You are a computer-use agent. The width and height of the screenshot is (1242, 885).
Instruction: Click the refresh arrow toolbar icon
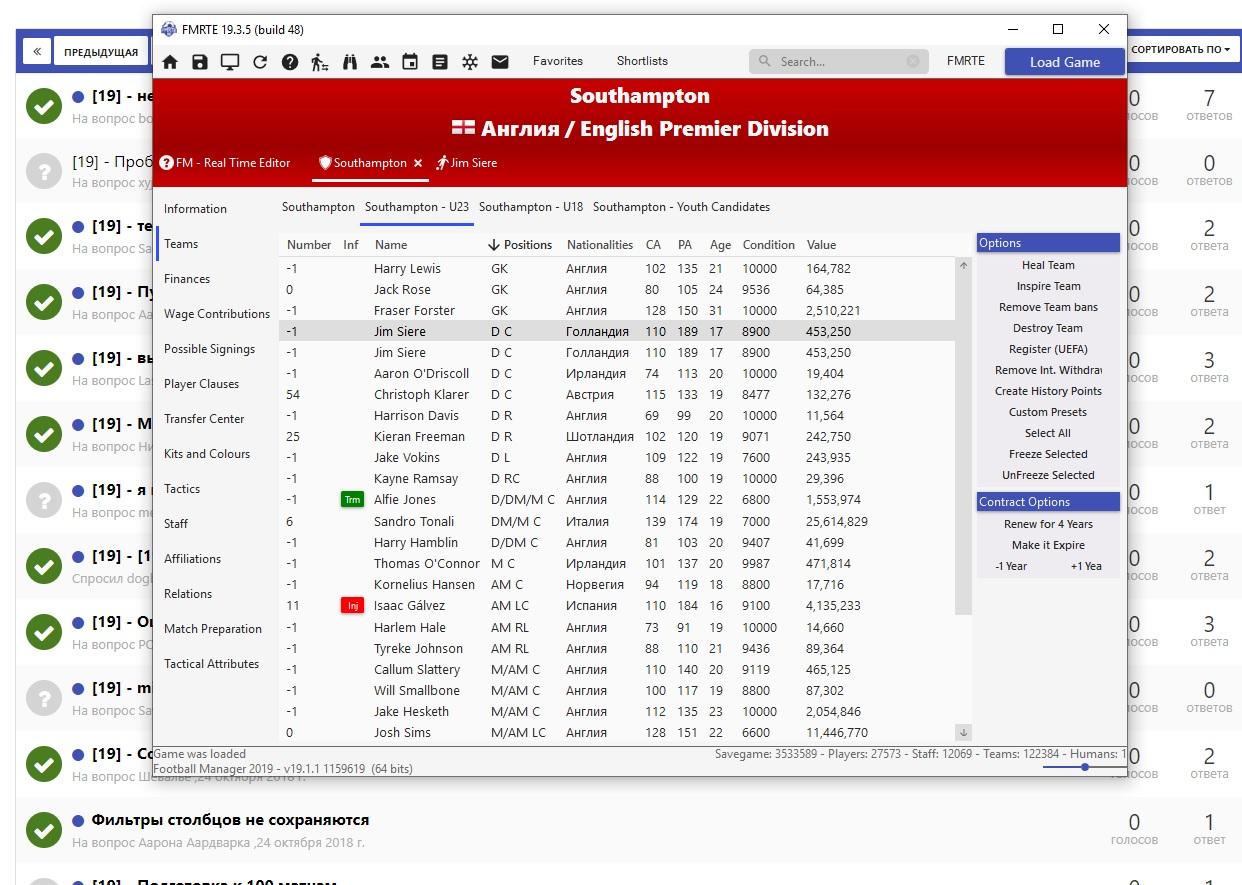point(260,62)
